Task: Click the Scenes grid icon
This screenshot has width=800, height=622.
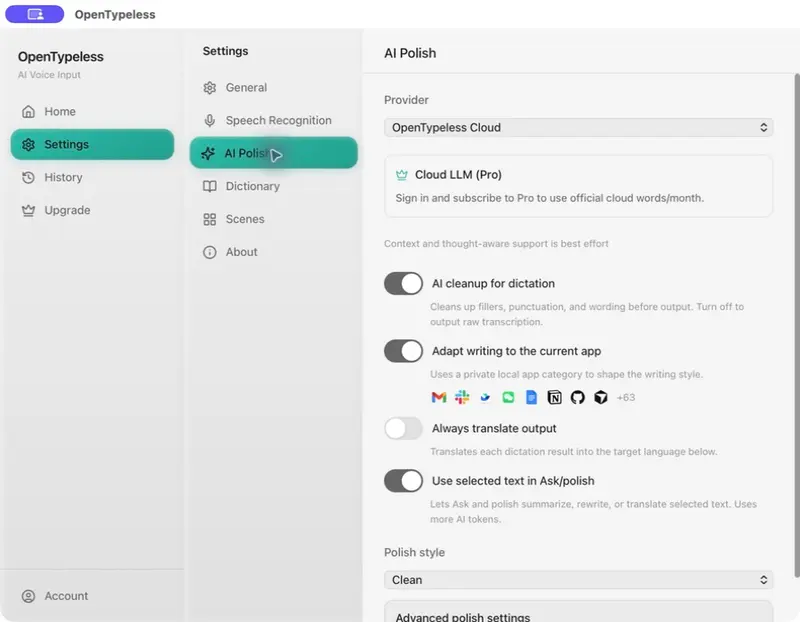Action: (x=210, y=219)
